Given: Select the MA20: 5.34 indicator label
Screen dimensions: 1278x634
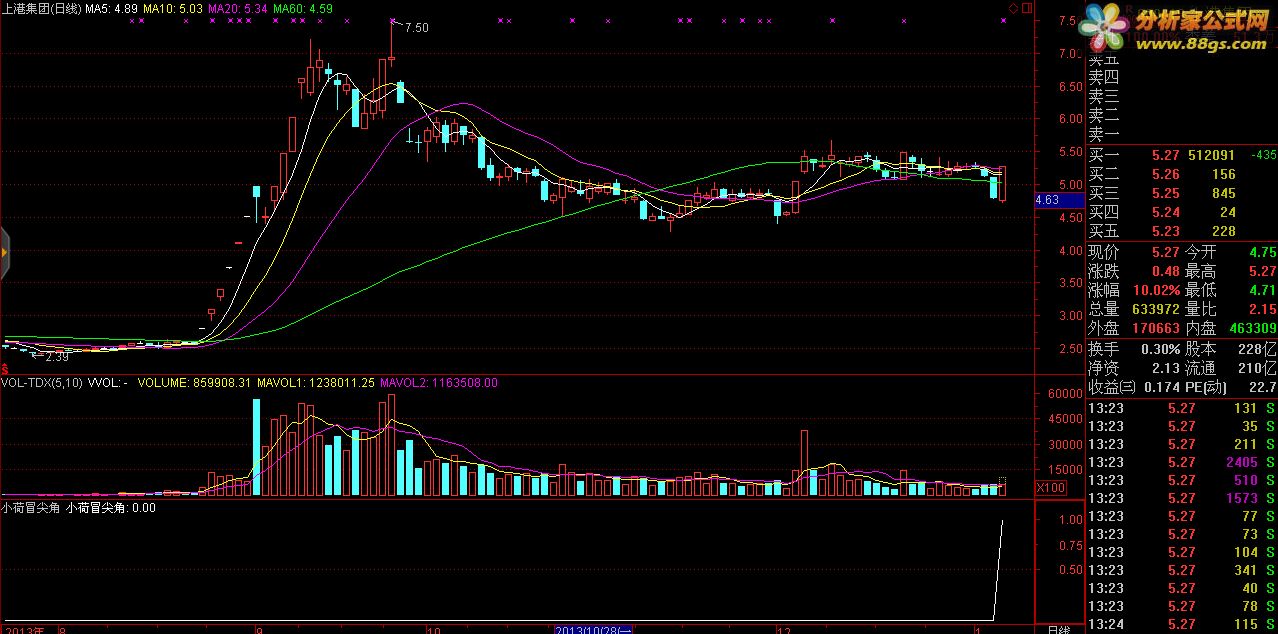Looking at the screenshot, I should [238, 8].
